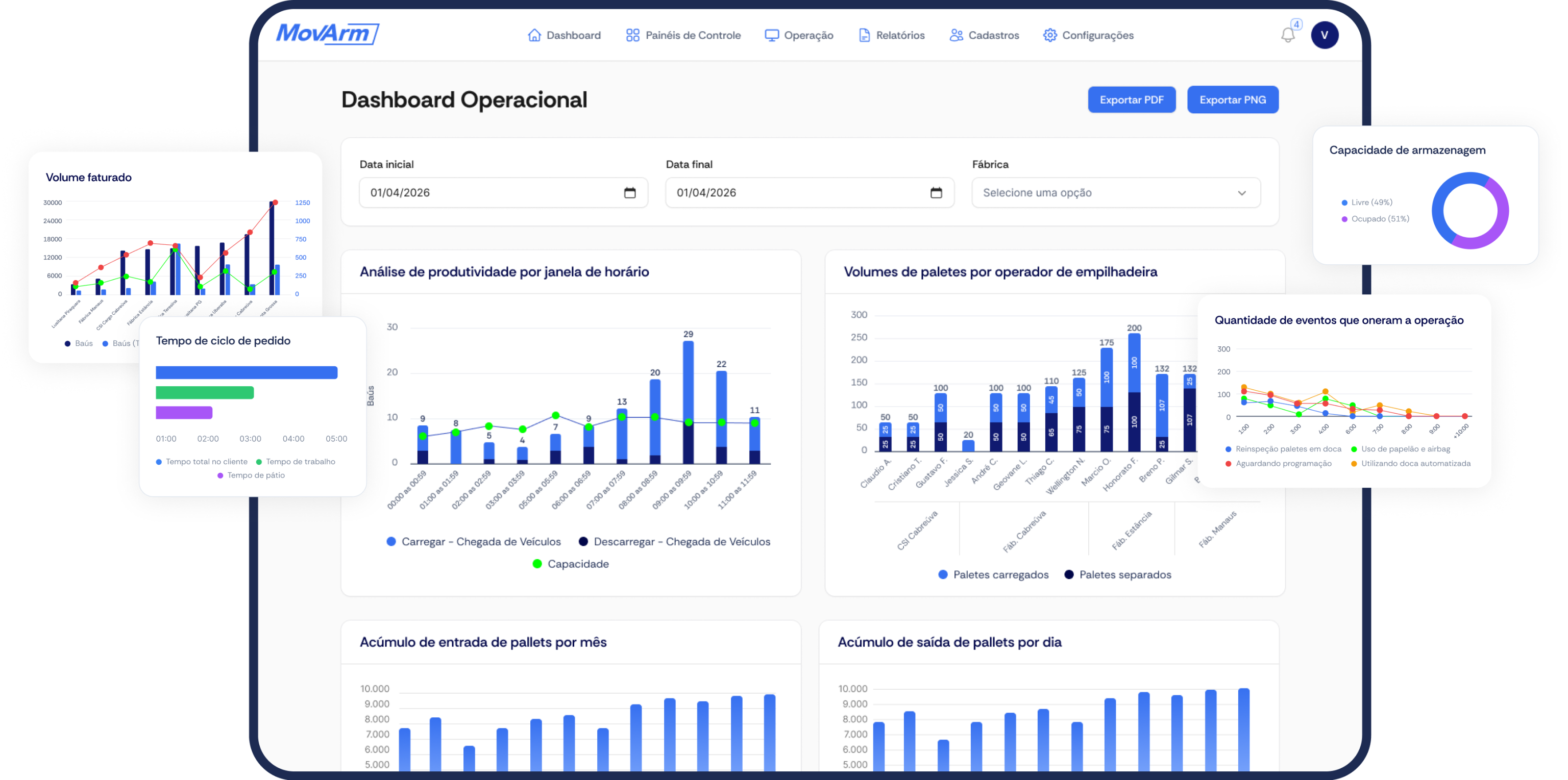Click the Capacidade de armazenagem title
The width and height of the screenshot is (1568, 780).
1407,150
